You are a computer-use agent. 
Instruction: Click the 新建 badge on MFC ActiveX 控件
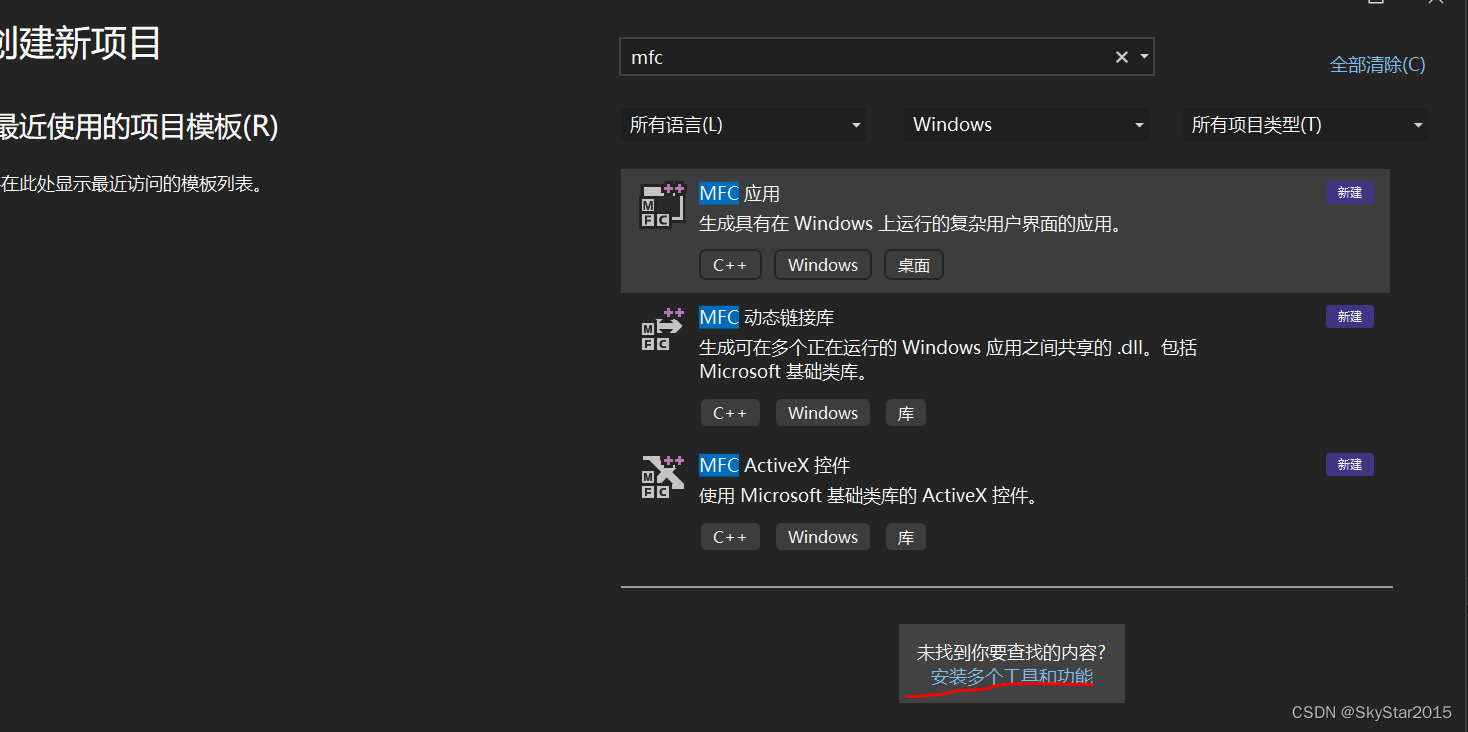coord(1350,465)
